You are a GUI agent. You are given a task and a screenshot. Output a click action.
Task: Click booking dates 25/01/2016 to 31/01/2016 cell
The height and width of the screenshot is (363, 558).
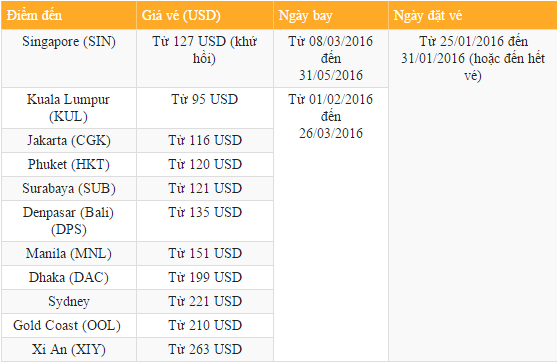tap(473, 195)
